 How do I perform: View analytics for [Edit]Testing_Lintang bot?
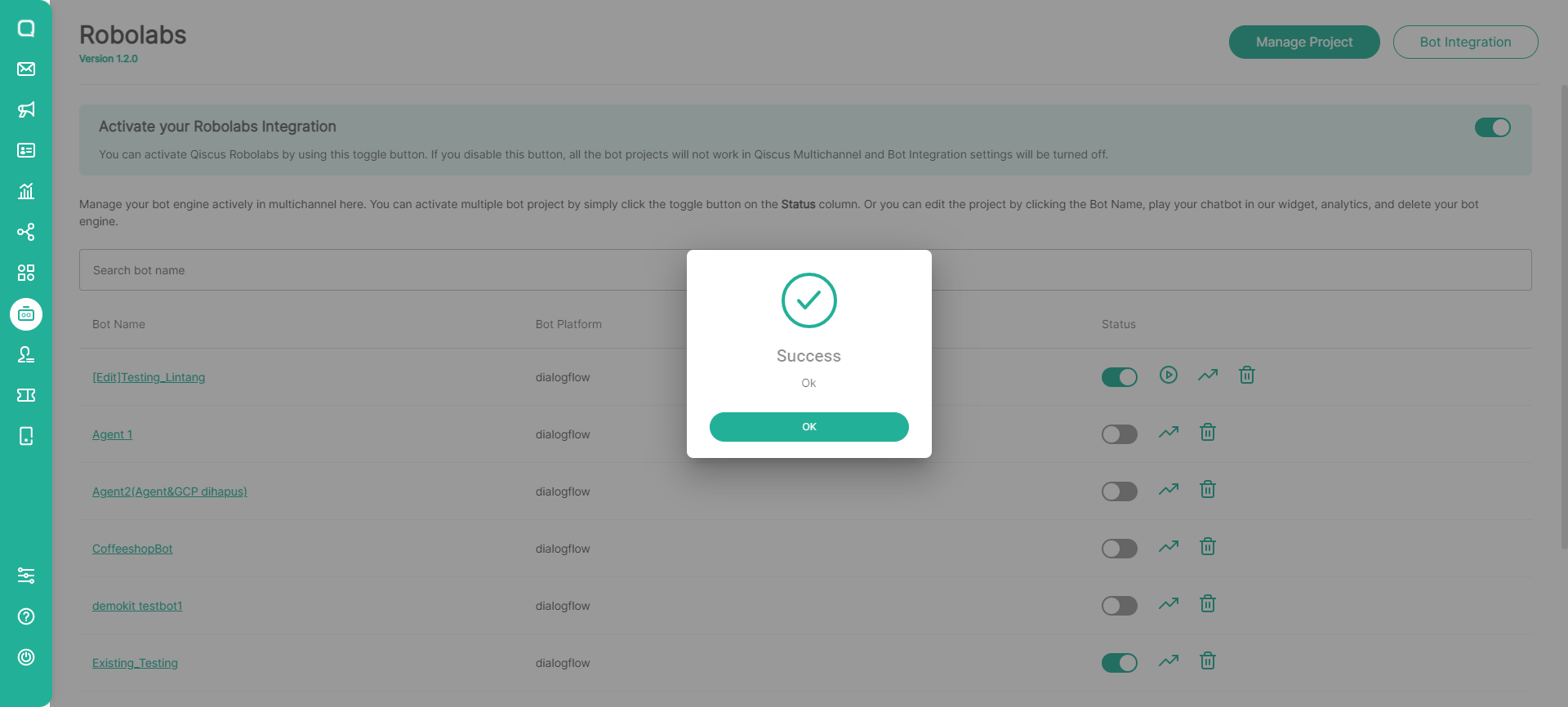click(1208, 376)
